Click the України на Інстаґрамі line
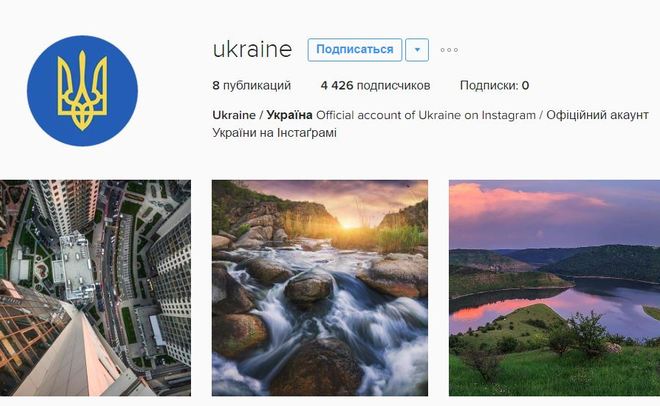This screenshot has width=660, height=406. 274,133
